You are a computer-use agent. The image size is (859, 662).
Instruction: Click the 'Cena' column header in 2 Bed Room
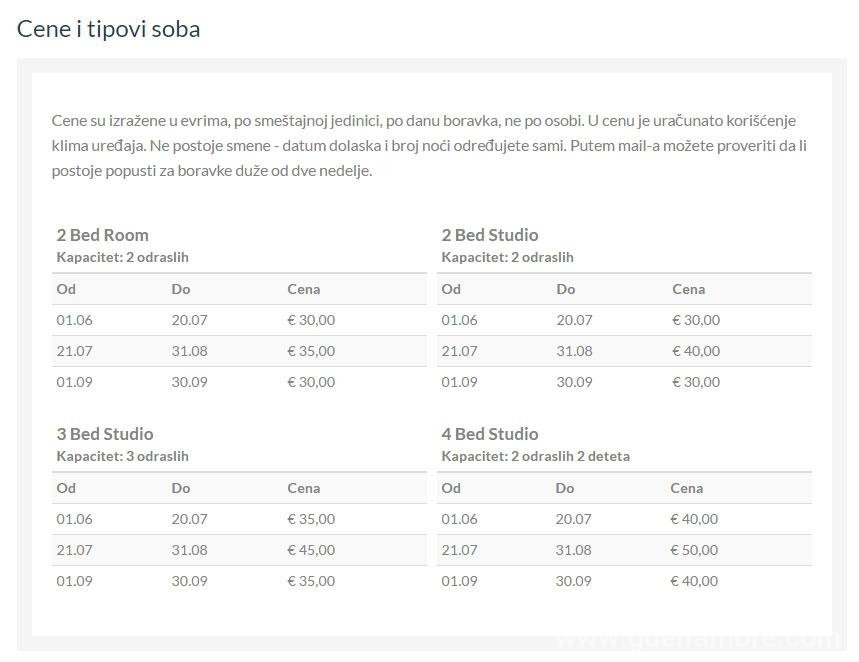pos(303,289)
